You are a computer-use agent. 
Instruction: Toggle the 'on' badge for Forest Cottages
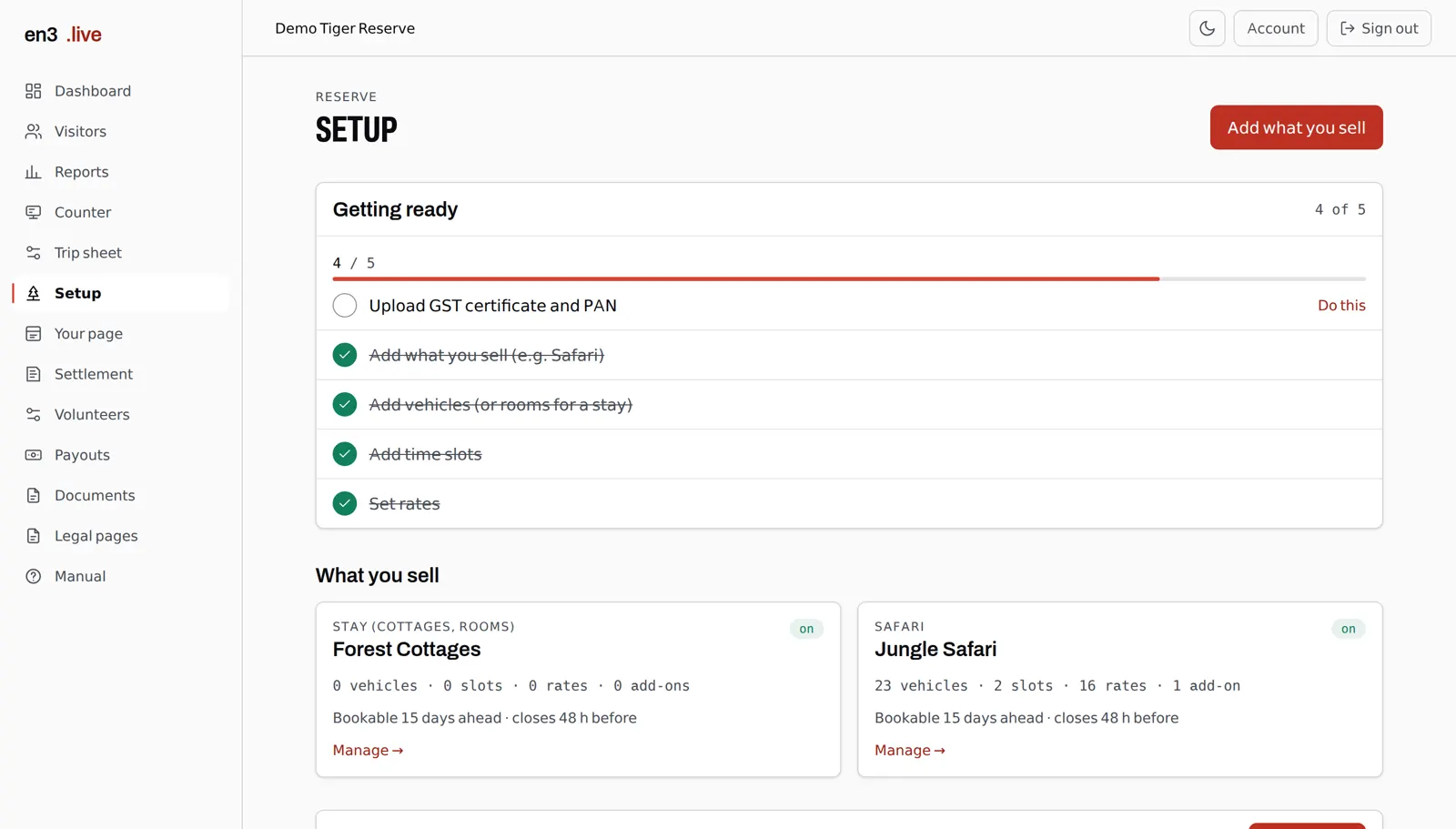pos(806,629)
